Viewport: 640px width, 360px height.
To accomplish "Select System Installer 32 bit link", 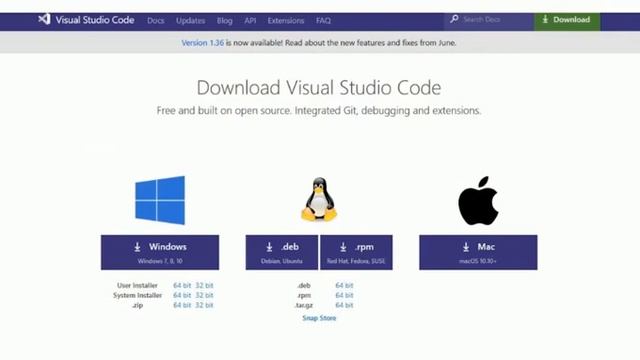I will tap(204, 295).
